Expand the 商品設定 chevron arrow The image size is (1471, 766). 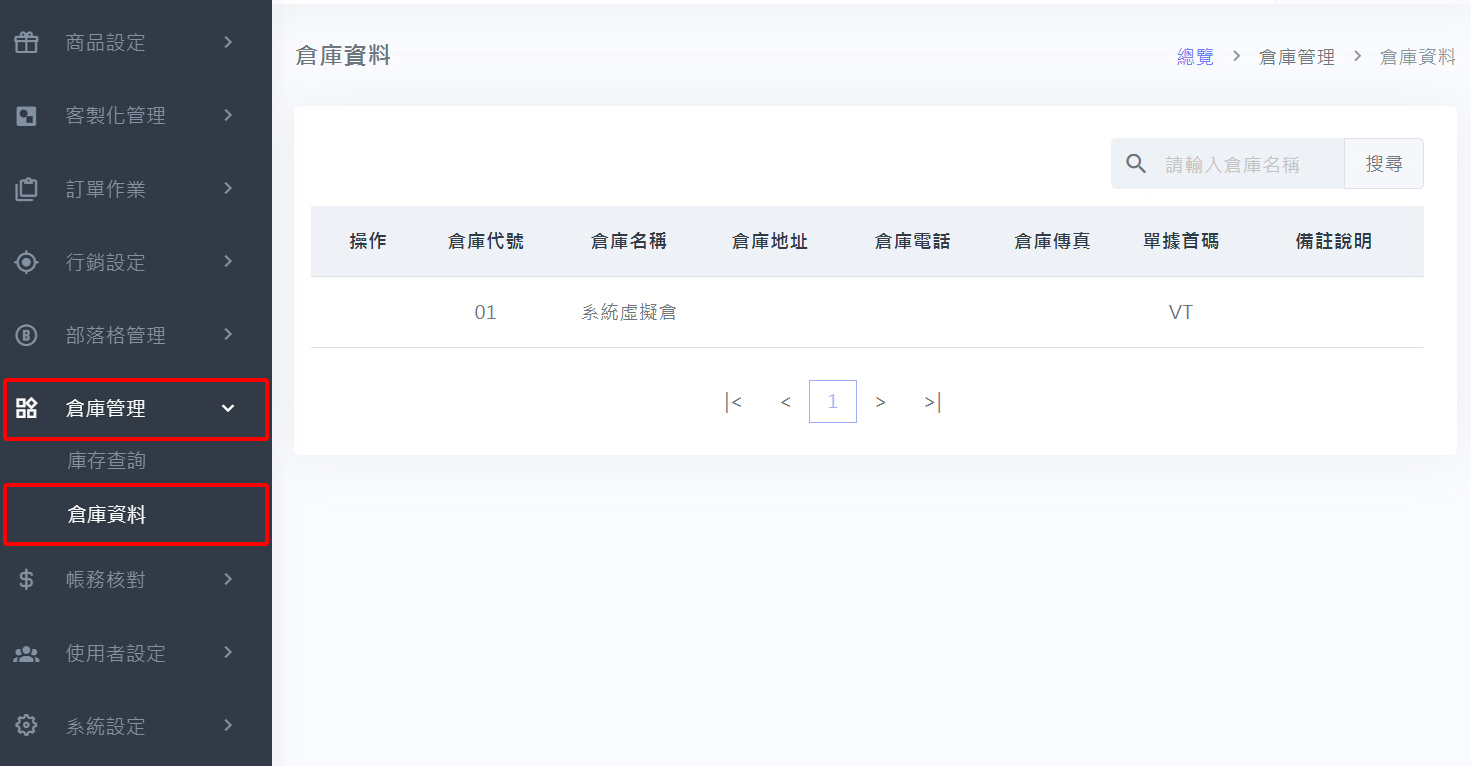click(228, 42)
